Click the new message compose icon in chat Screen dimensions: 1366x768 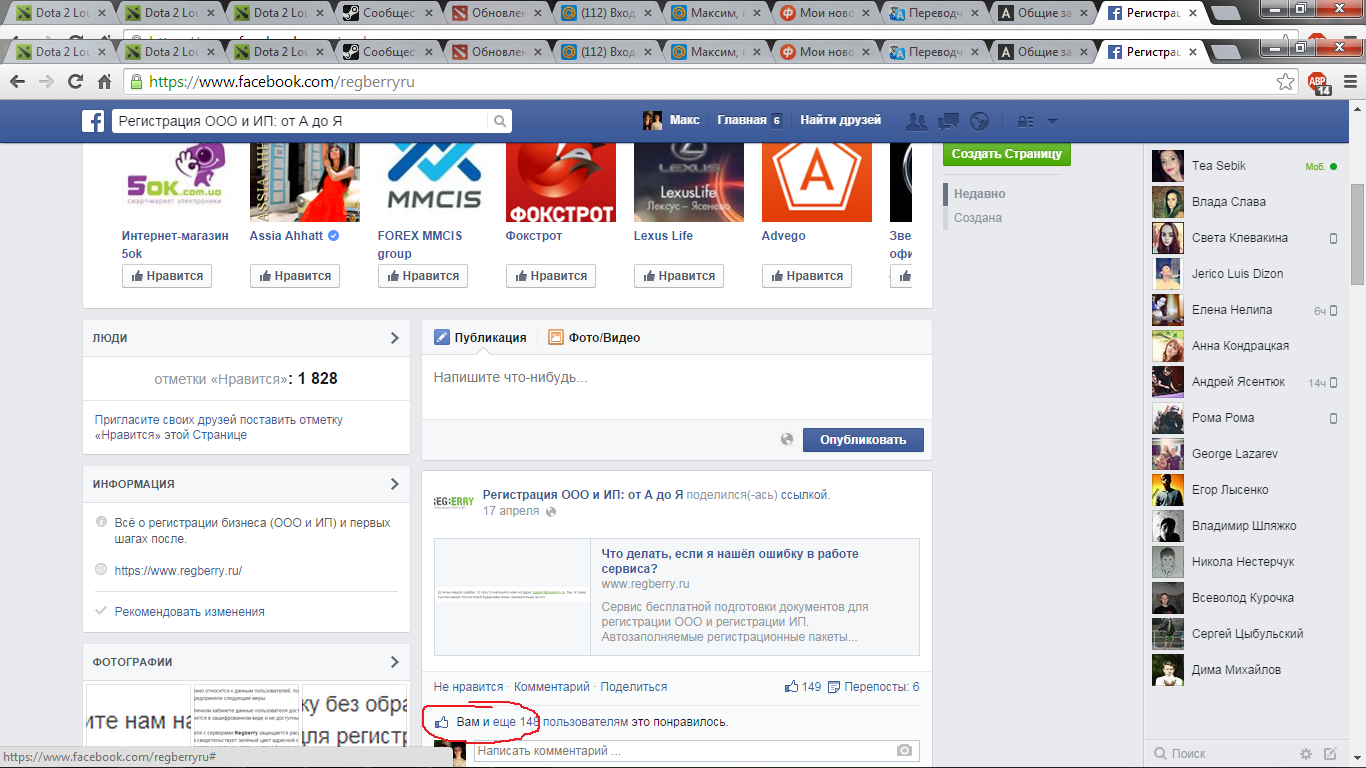(x=1330, y=753)
